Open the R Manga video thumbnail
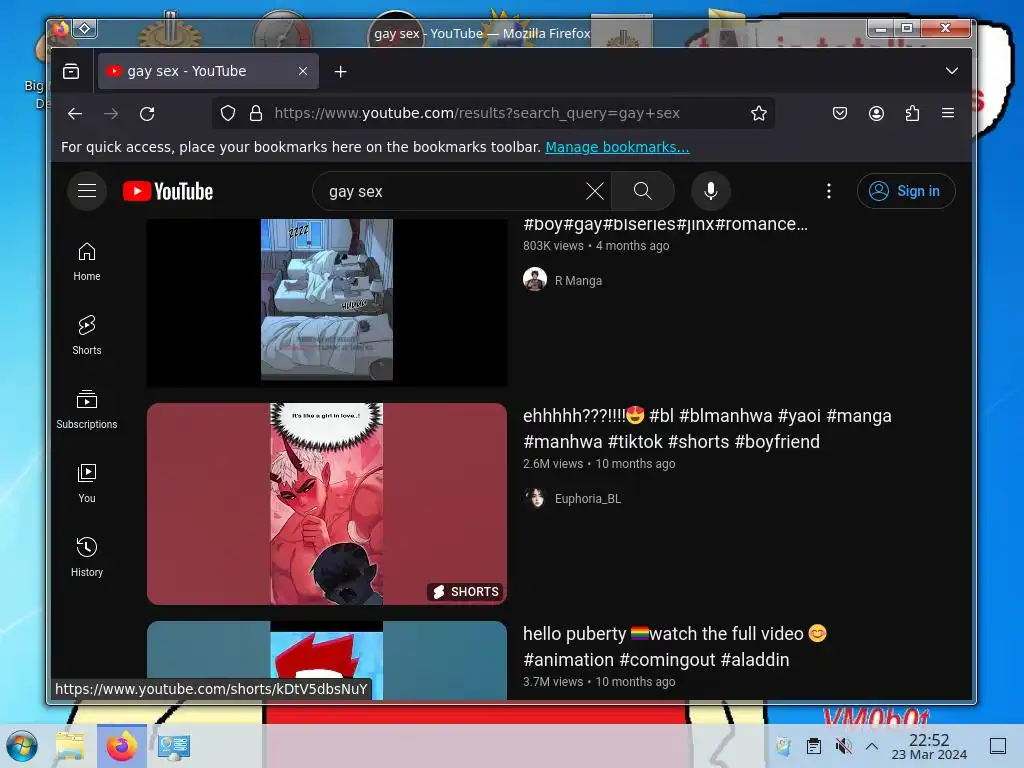Screen dimensions: 1024x768 pos(327,300)
